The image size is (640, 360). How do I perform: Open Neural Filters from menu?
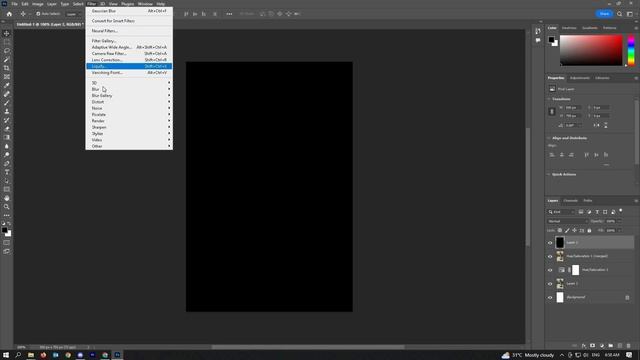(x=129, y=31)
